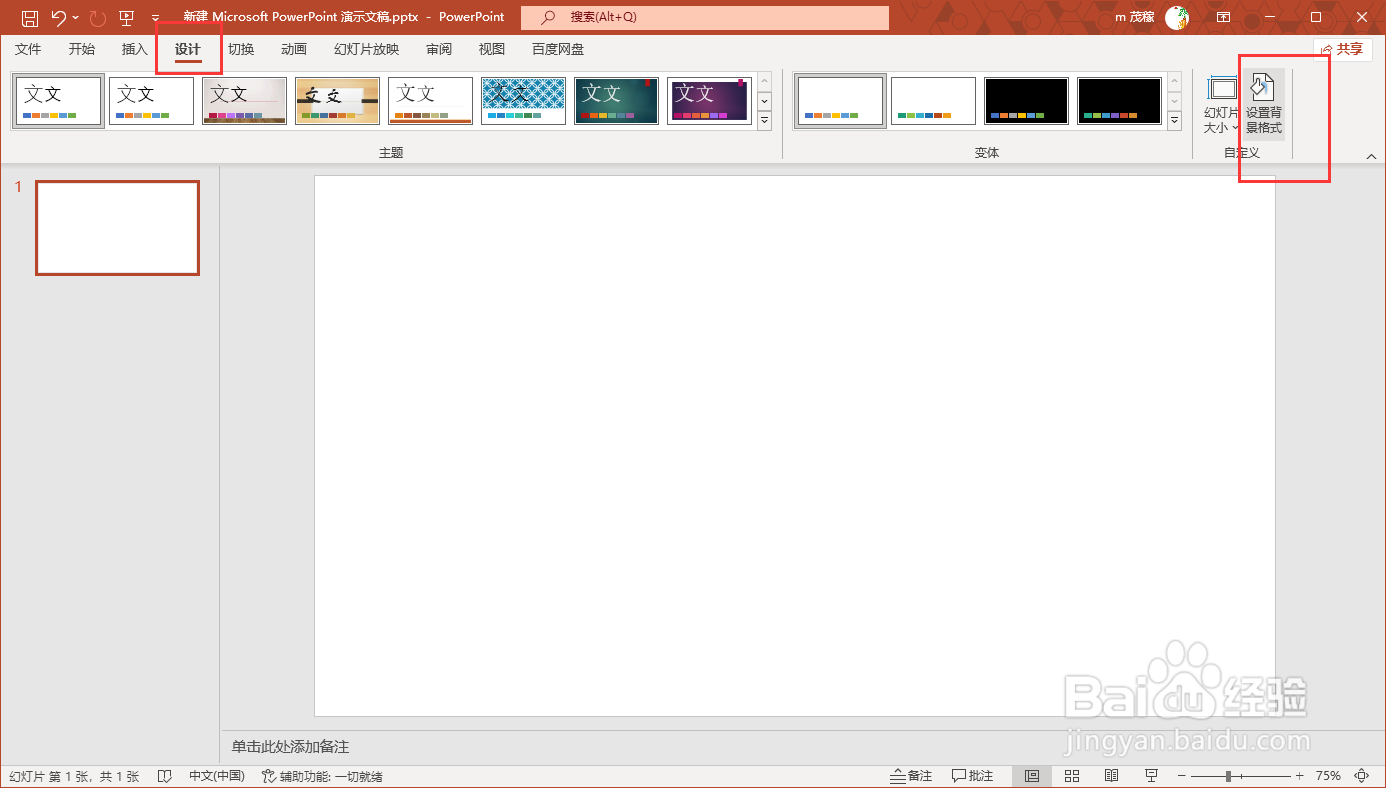Click the user account avatar
This screenshot has width=1386, height=788.
point(1177,17)
